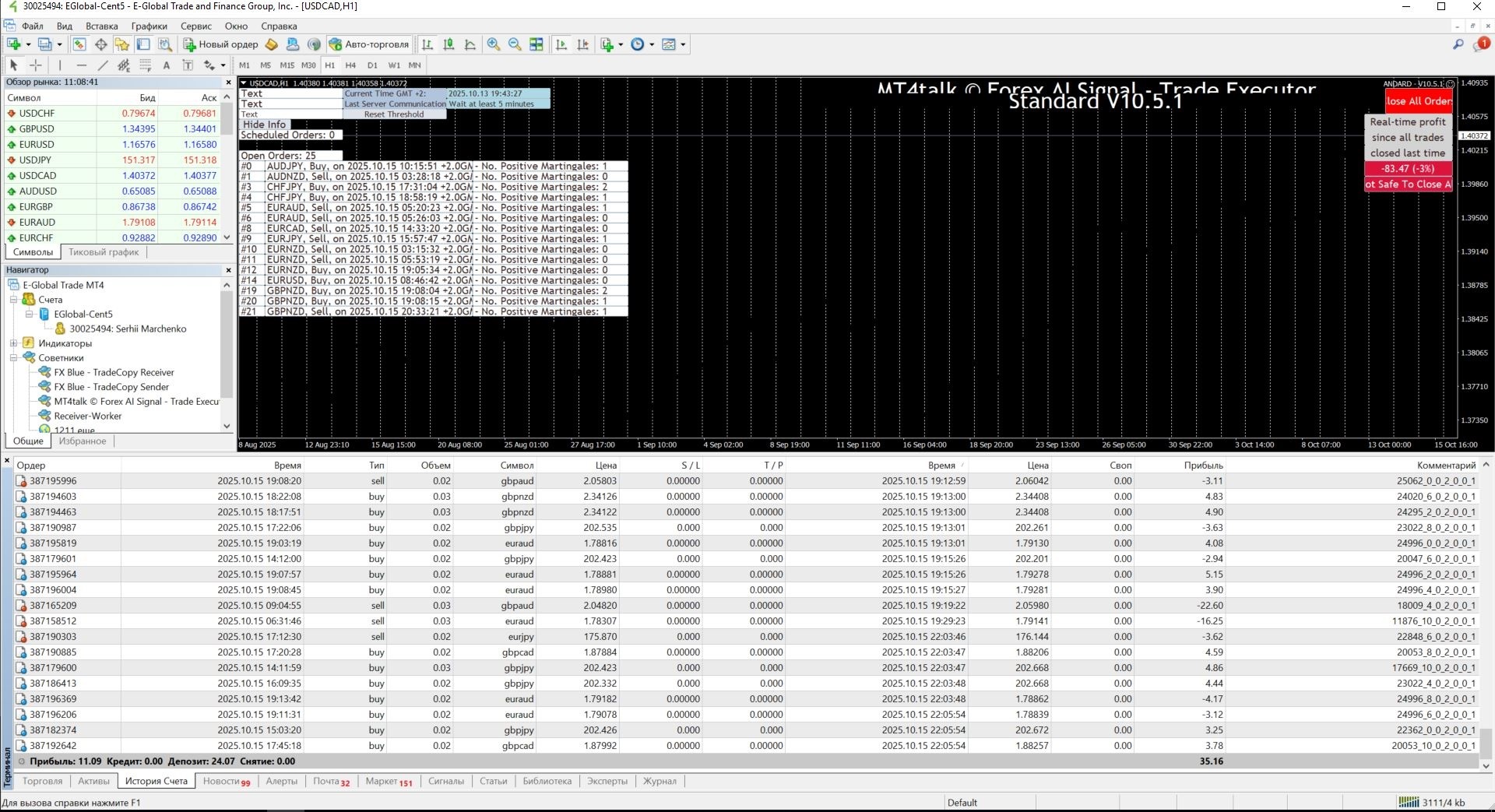Switch to the Торговля terminal tab
Viewport: 1495px width, 812px height.
42,781
